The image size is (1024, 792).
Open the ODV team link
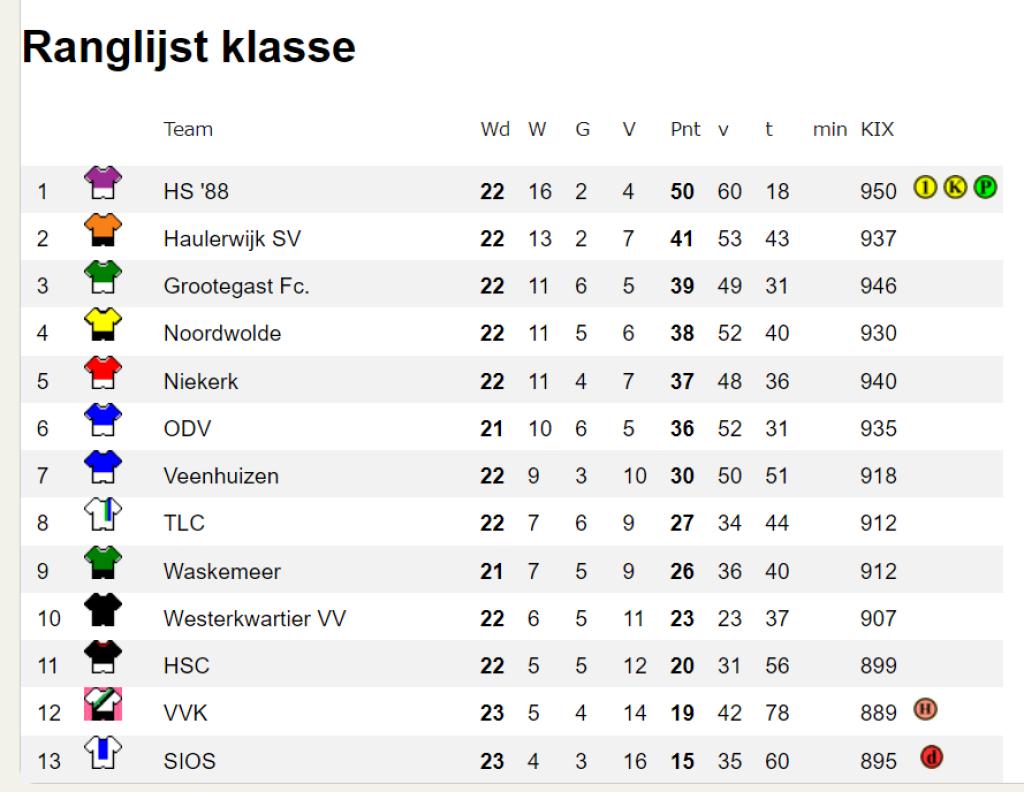tap(187, 428)
